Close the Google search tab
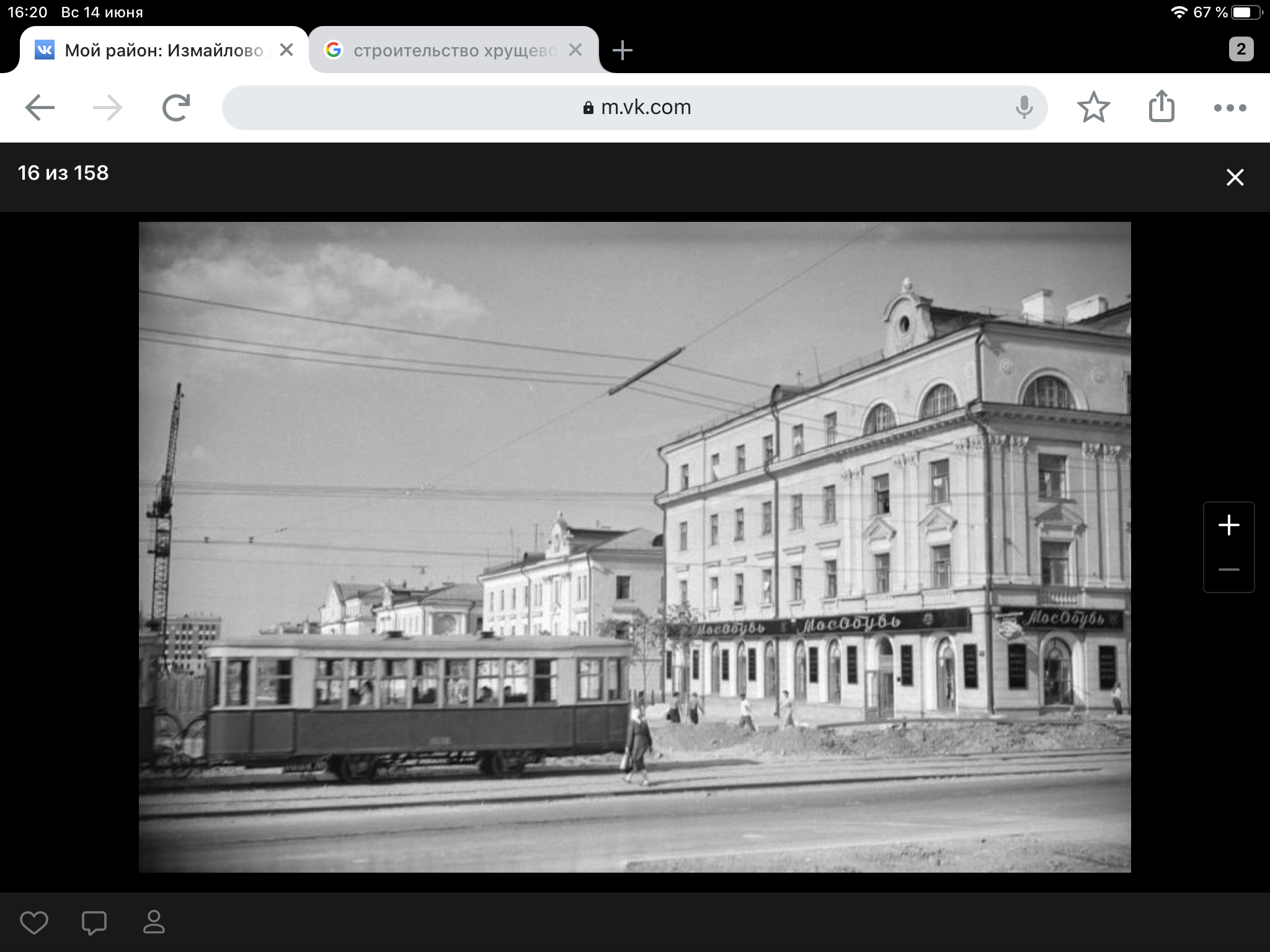Screen dimensions: 1270x952 575,50
